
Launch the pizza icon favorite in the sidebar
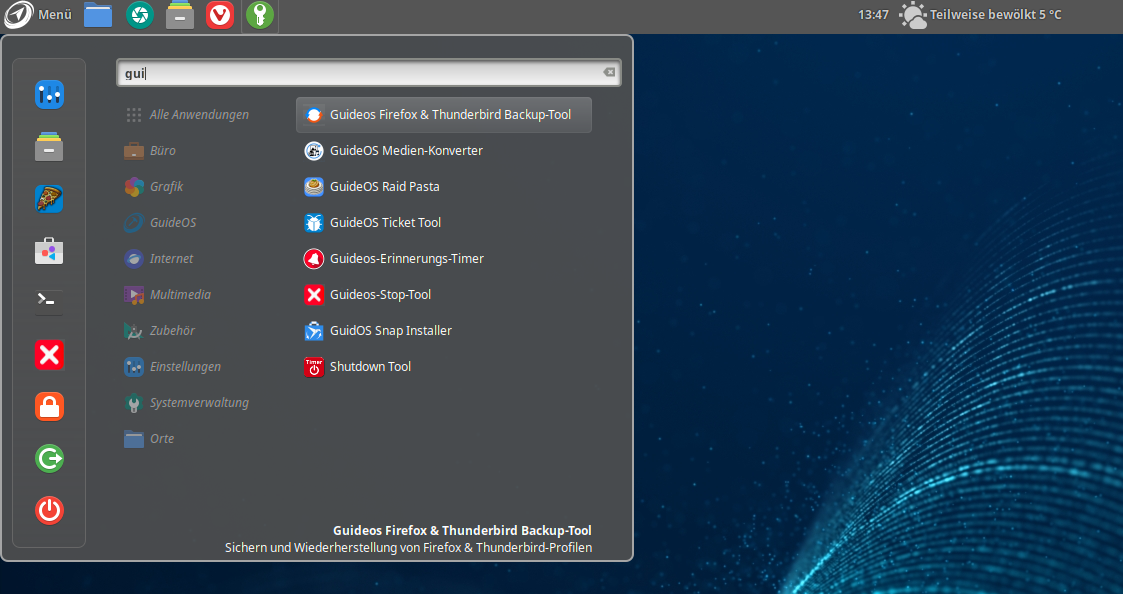click(x=49, y=198)
